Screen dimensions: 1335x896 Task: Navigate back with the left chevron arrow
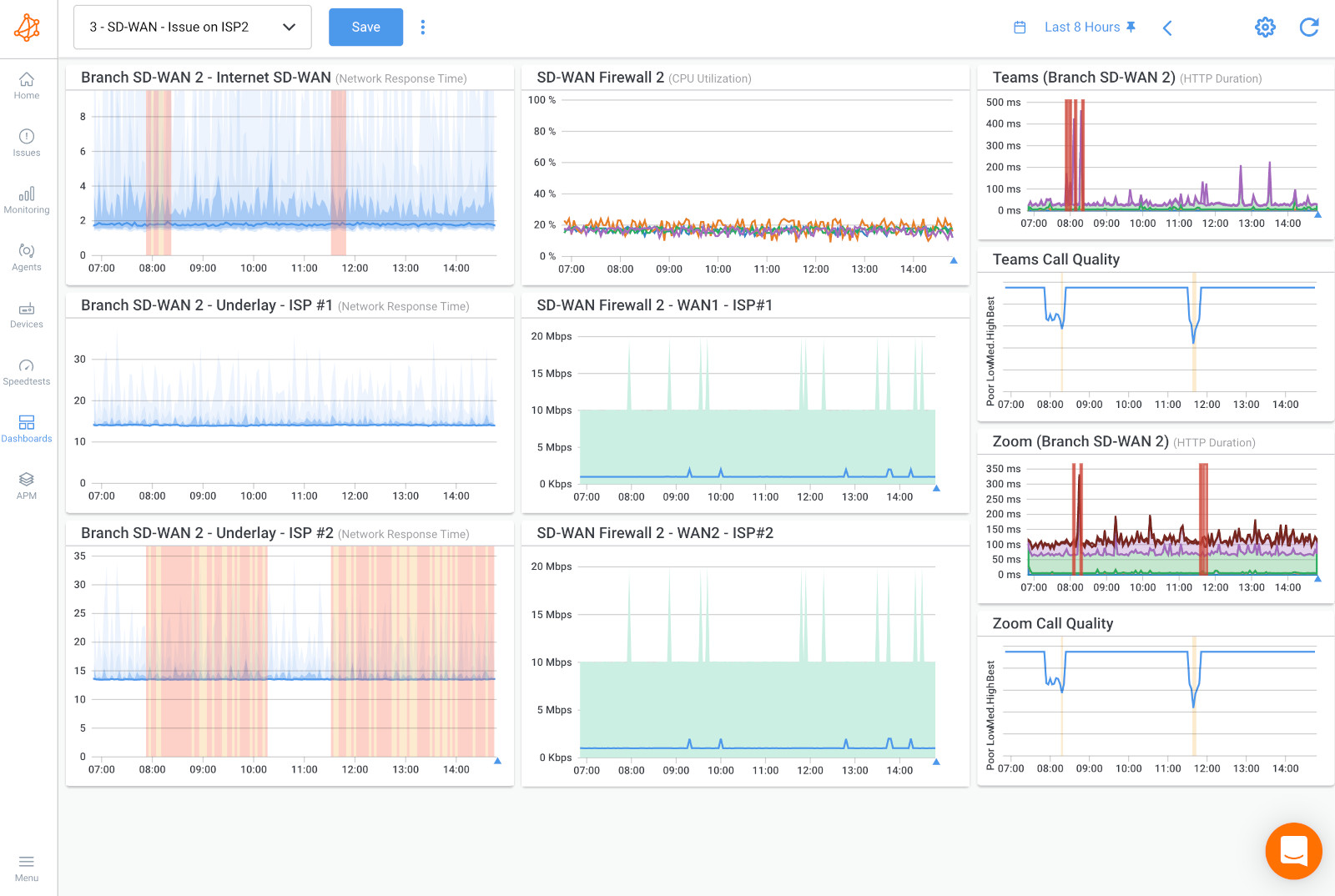point(1167,28)
